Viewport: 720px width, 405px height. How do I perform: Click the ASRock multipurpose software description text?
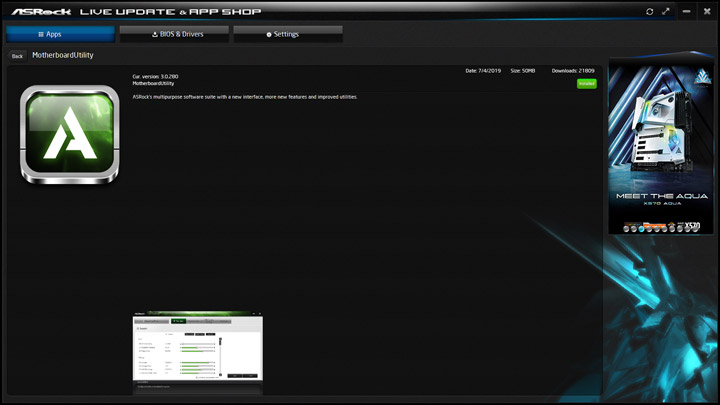click(245, 97)
